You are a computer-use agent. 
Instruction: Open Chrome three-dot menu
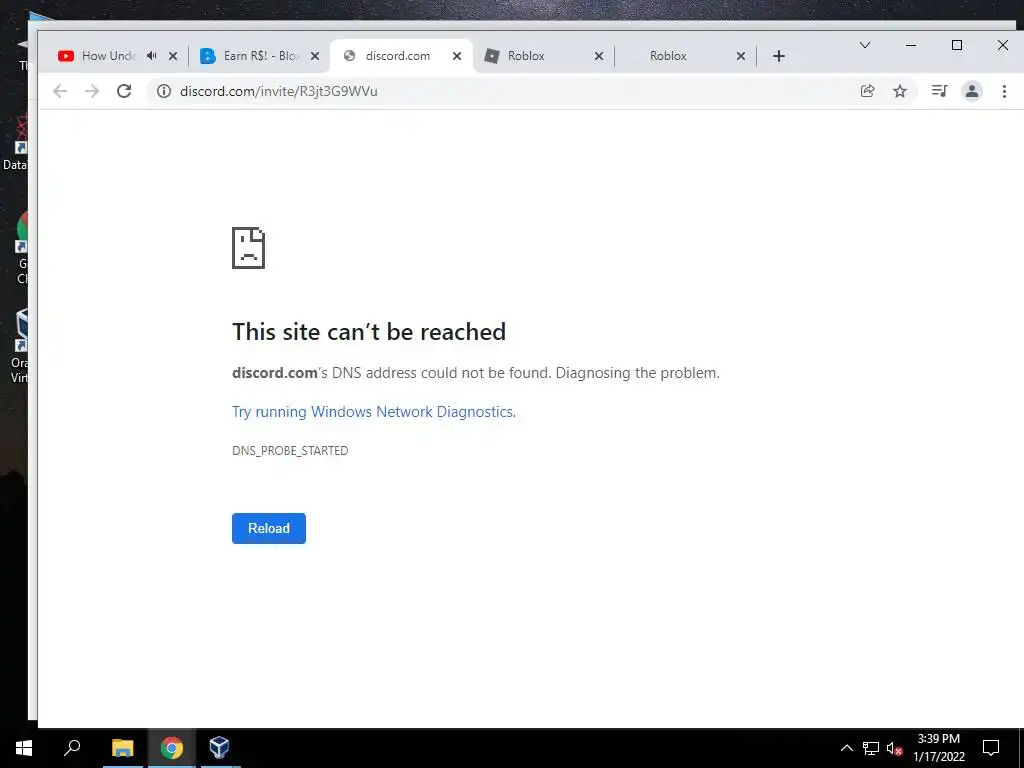point(1004,91)
